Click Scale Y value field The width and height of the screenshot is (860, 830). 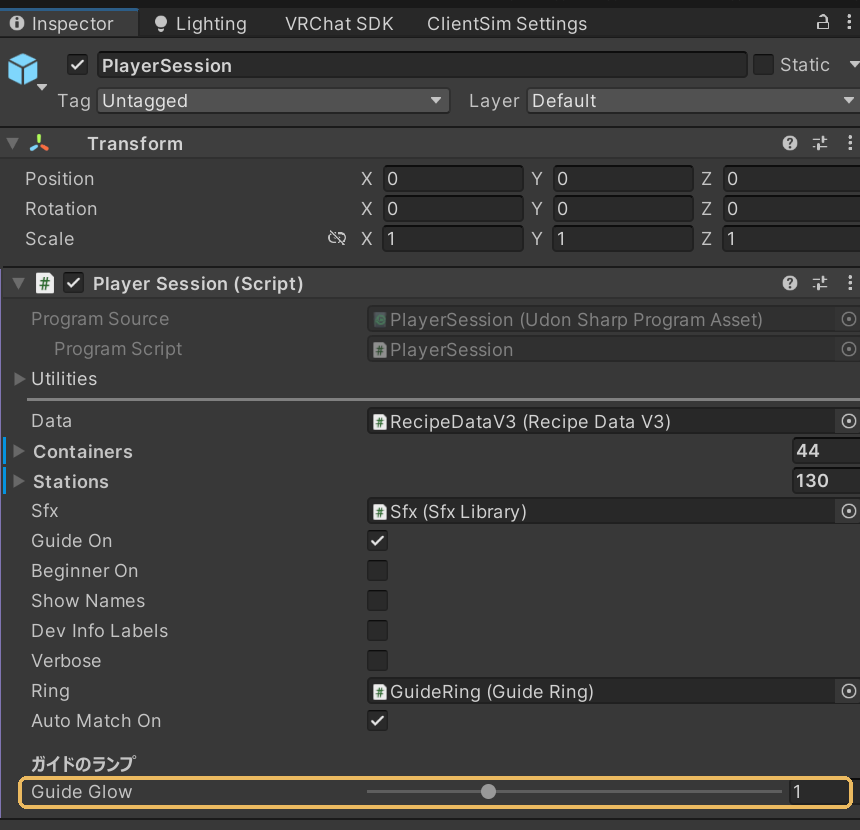coord(623,239)
